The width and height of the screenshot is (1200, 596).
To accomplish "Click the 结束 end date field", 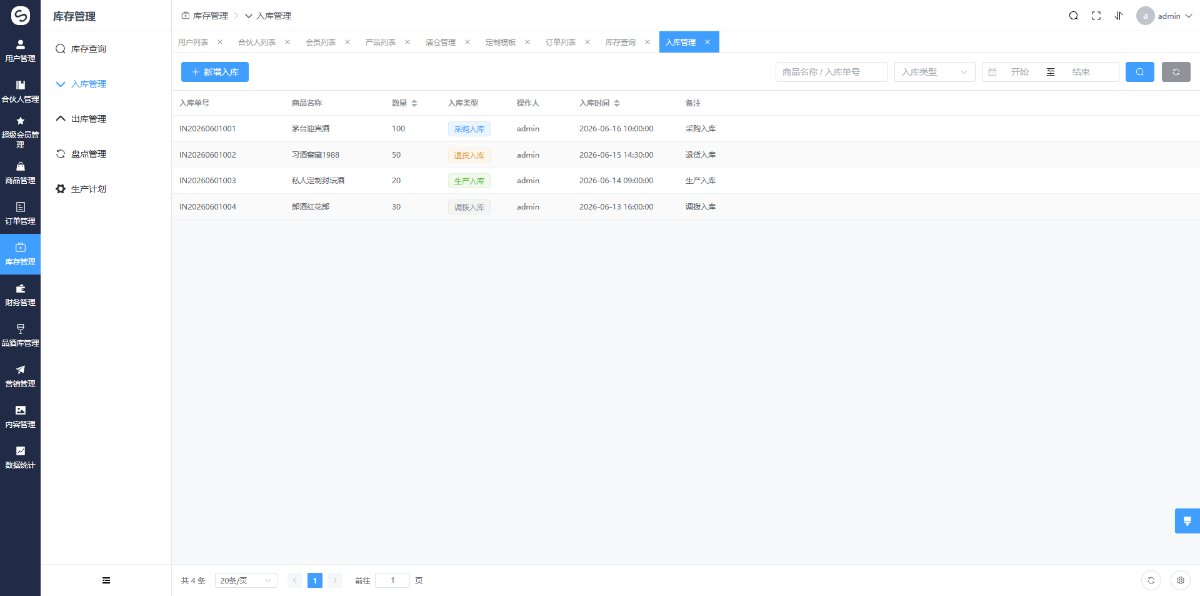I will point(1081,72).
